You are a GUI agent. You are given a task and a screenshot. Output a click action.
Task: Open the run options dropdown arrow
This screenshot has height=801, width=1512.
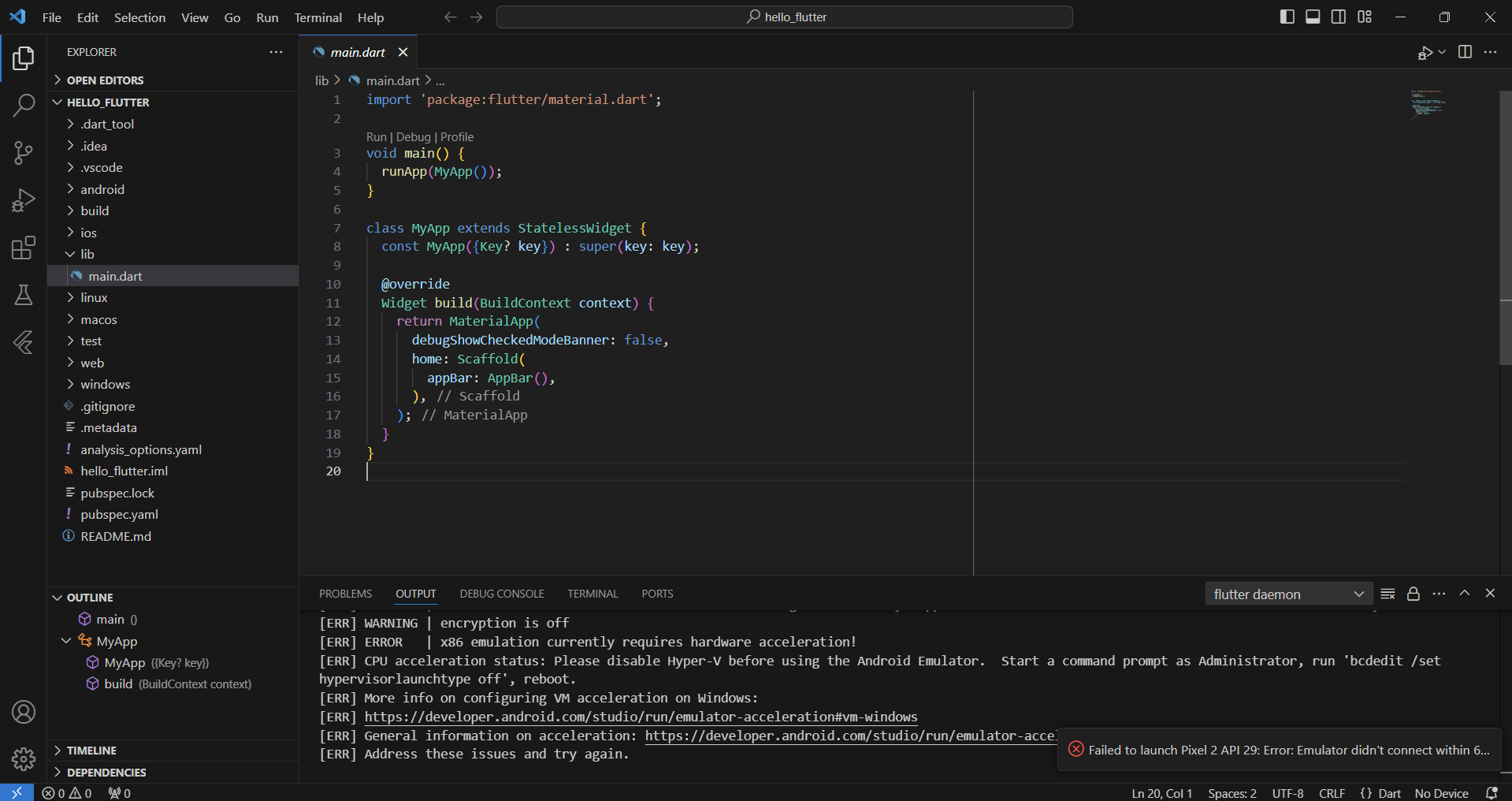[x=1442, y=52]
